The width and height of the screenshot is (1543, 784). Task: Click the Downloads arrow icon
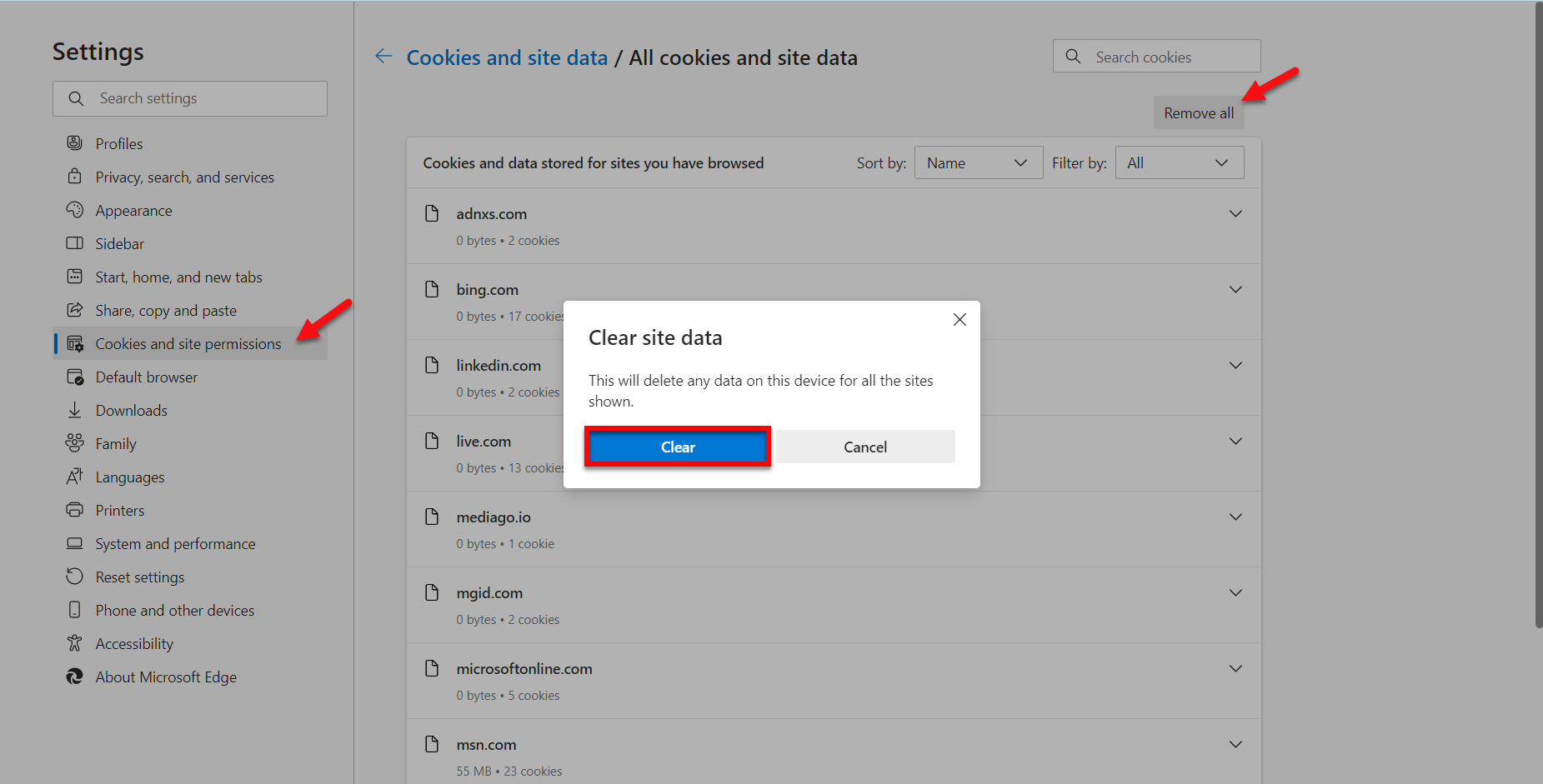point(75,410)
